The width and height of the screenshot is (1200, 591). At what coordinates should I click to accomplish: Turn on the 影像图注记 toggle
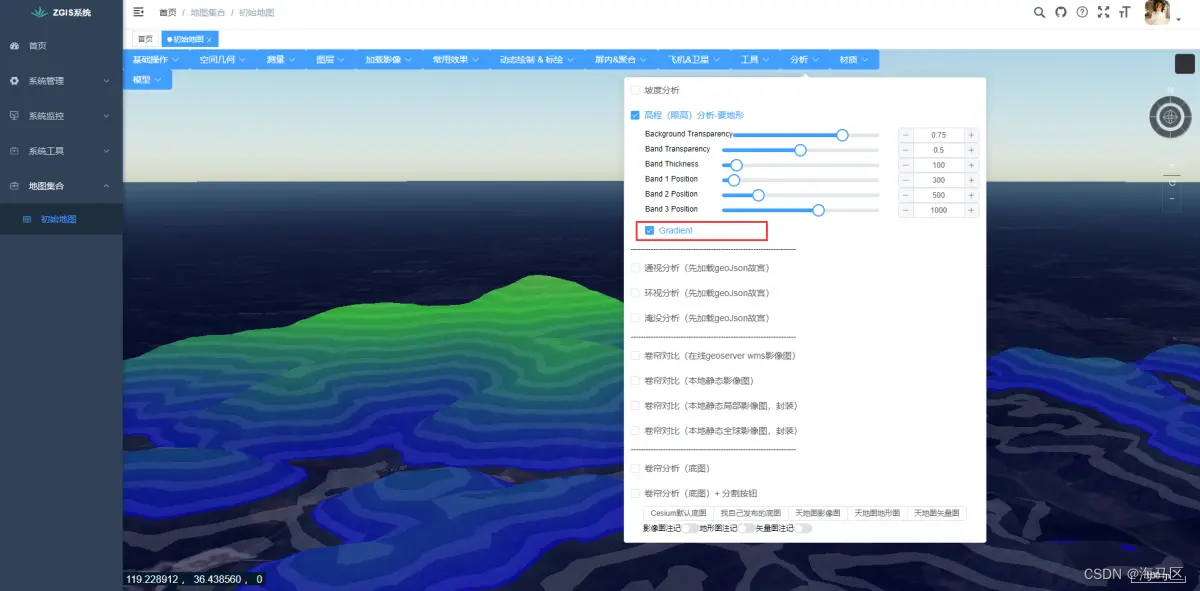click(690, 527)
